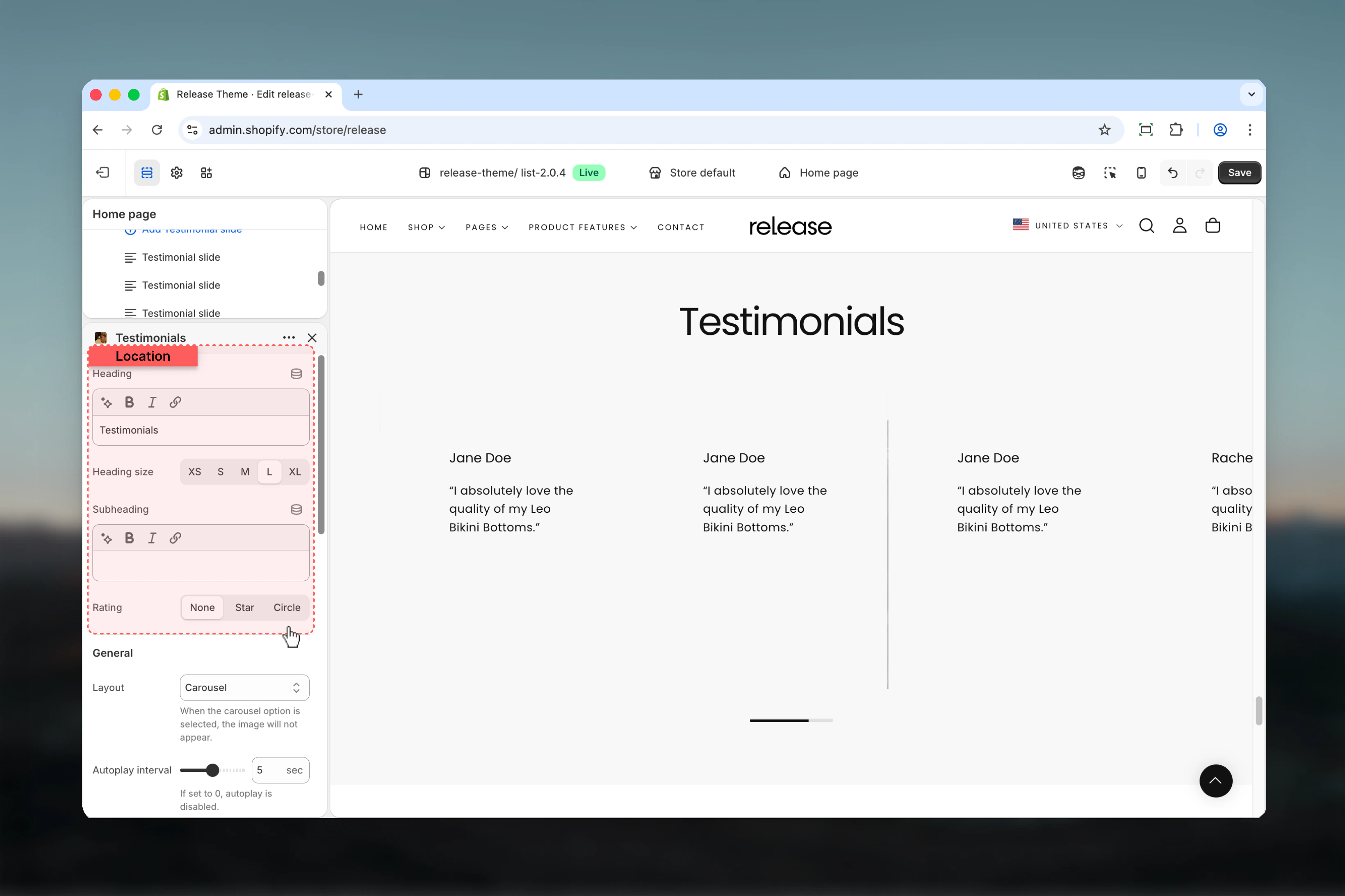Click the testimonial carousel progress bar
The height and width of the screenshot is (896, 1345).
pos(791,721)
